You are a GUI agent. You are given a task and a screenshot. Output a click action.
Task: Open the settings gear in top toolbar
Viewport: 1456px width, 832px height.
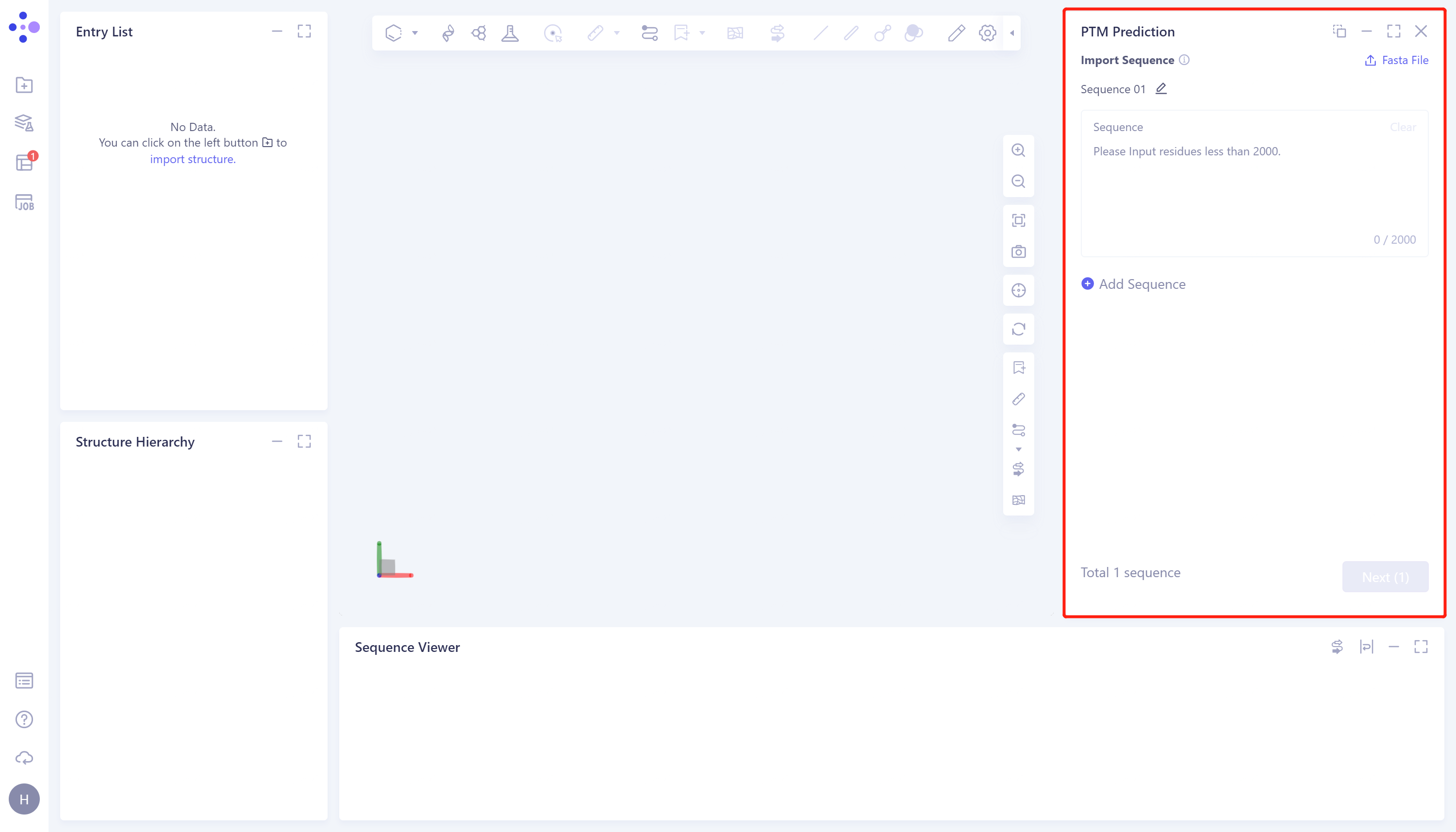click(x=987, y=33)
